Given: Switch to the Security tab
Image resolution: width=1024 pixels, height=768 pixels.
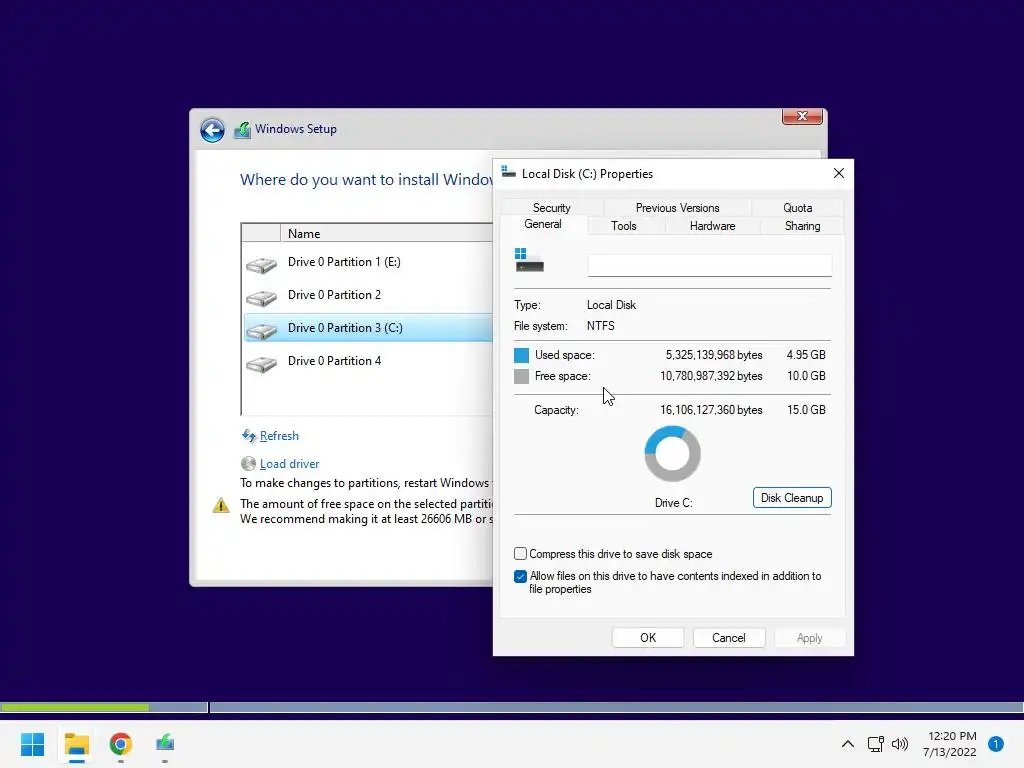Looking at the screenshot, I should click(x=551, y=208).
